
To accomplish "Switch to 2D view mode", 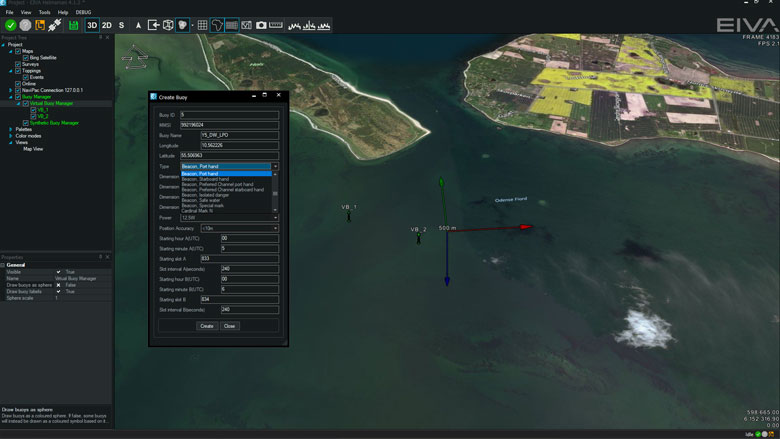I will click(106, 24).
